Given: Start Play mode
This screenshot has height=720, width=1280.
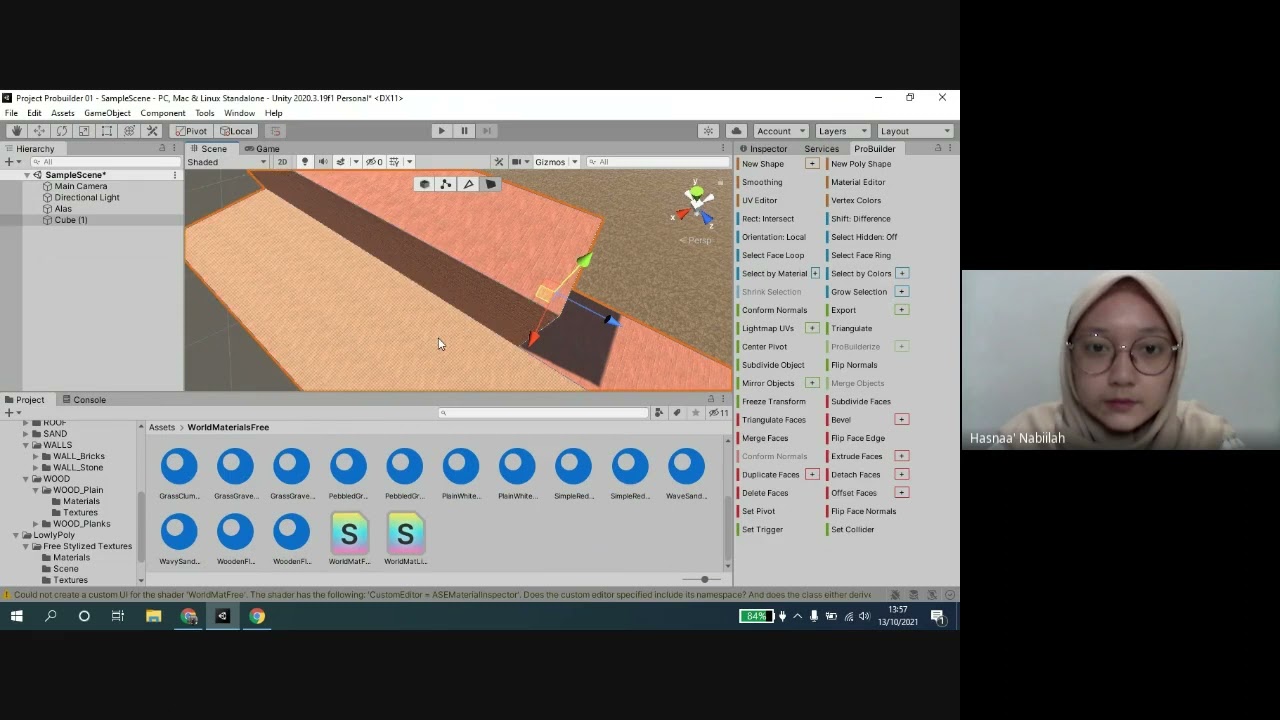Looking at the screenshot, I should pos(441,131).
